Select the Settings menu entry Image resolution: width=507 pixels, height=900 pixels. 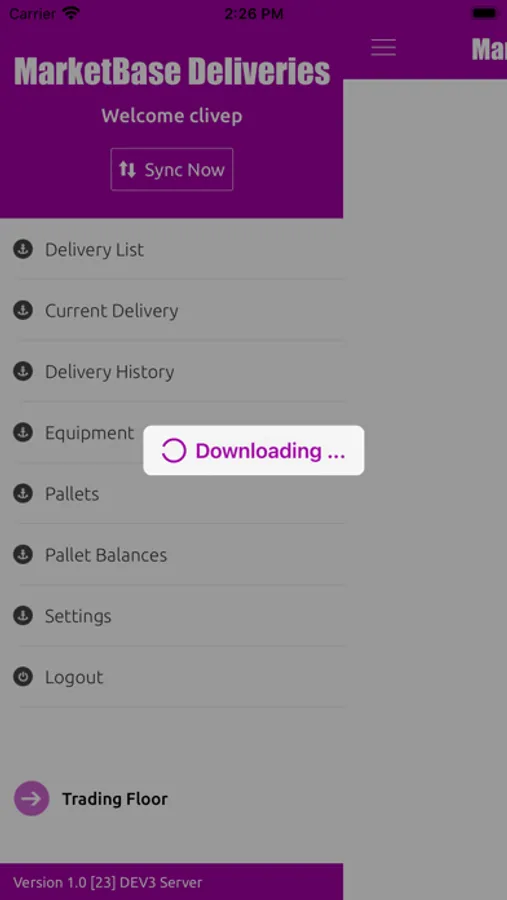172,616
